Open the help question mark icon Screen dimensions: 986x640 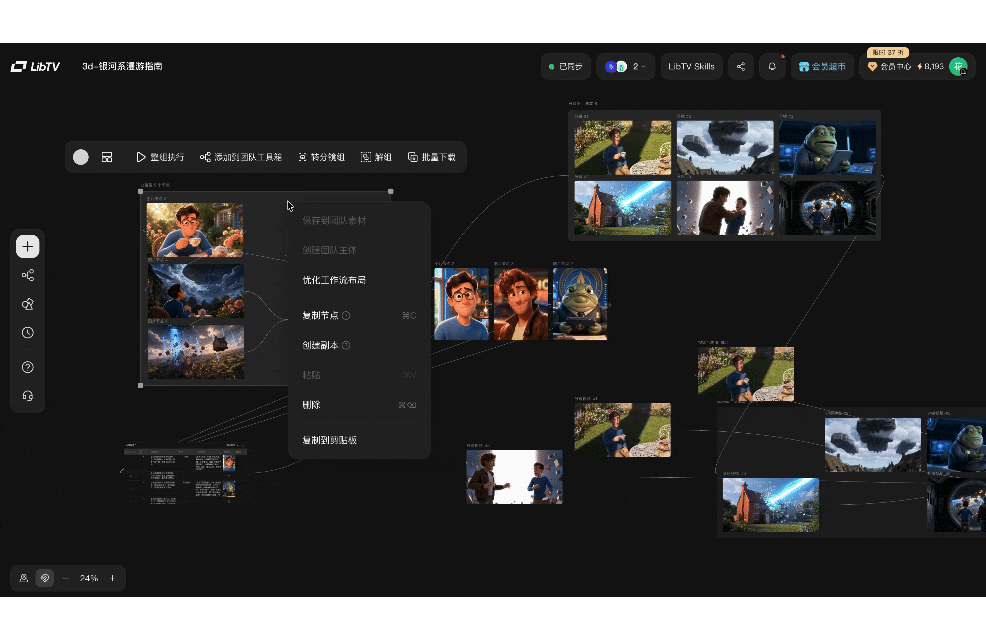click(x=28, y=367)
